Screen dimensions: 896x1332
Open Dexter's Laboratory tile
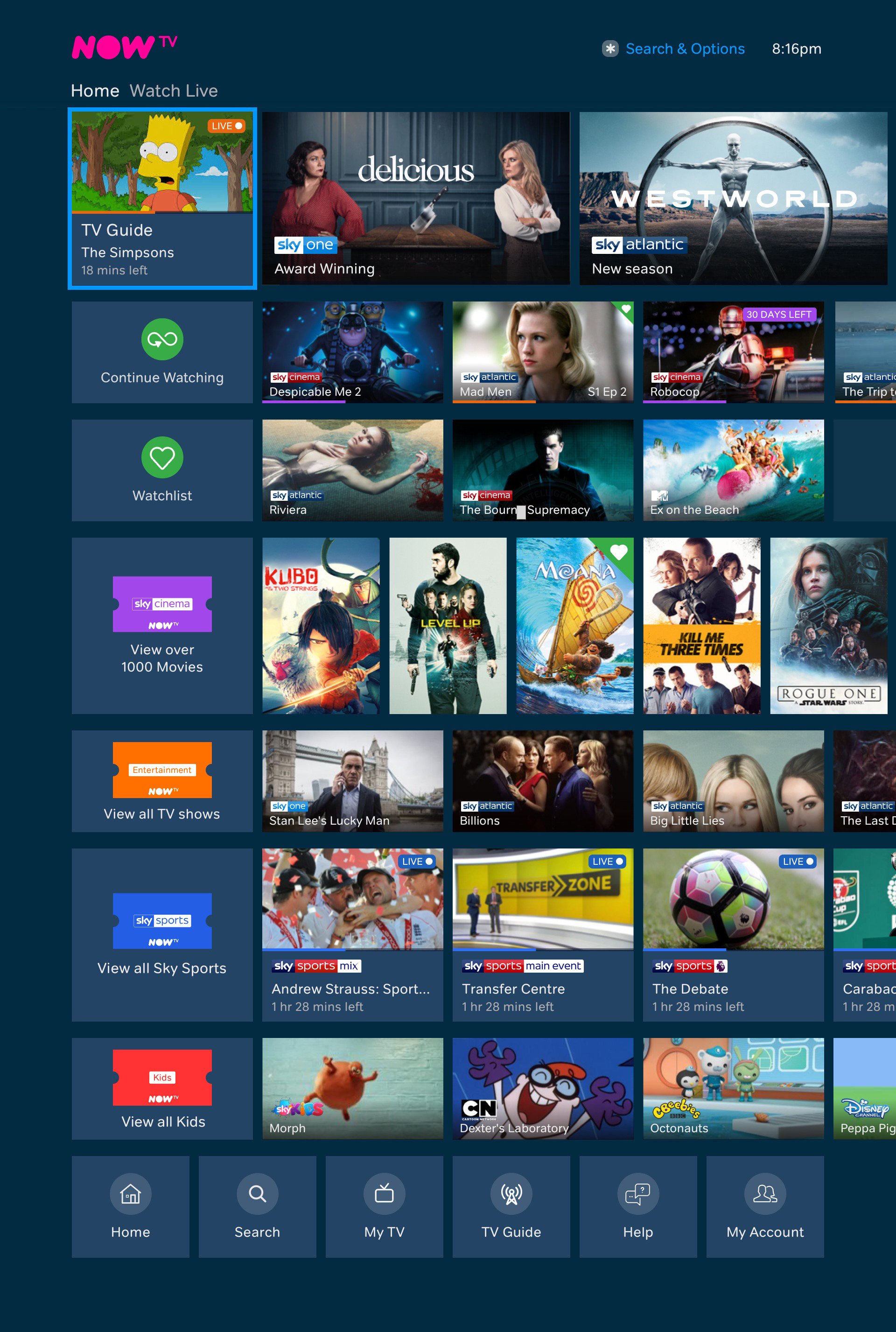[x=543, y=1088]
